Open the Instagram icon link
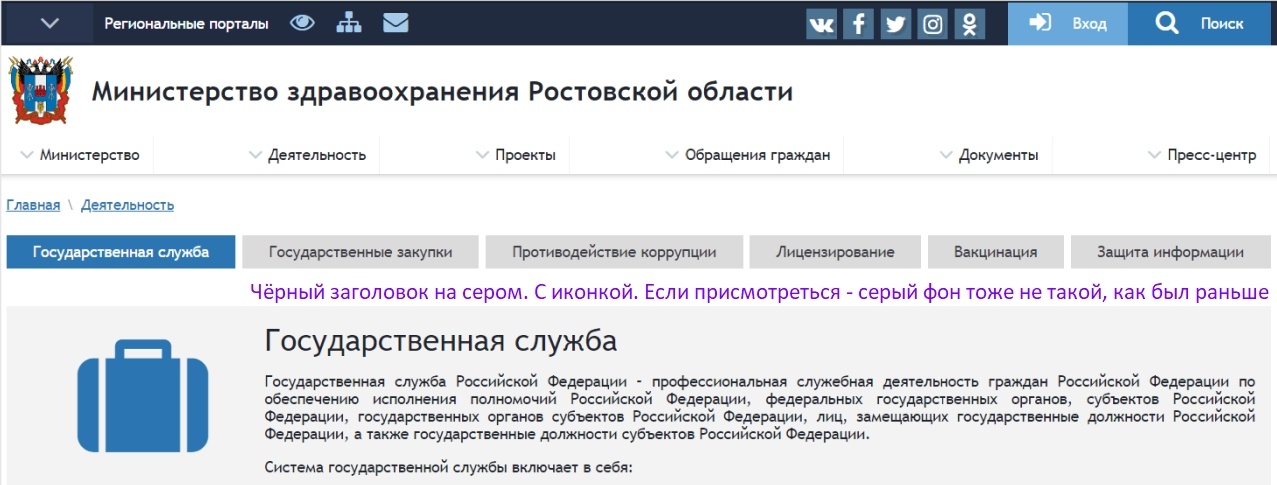Screen dimensions: 1277x485 pyautogui.click(x=932, y=24)
